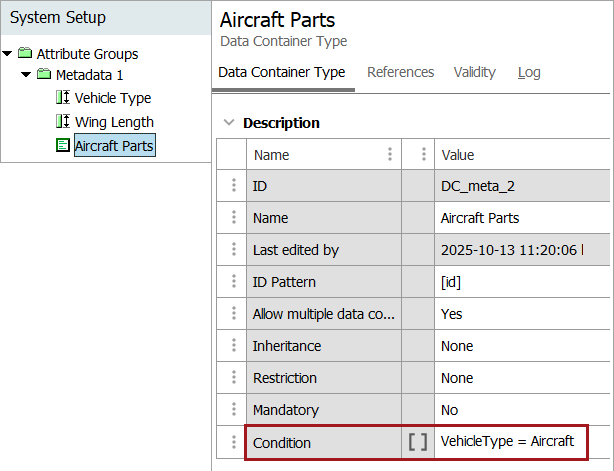The height and width of the screenshot is (471, 614).
Task: Click the drag handle beside ID row
Action: (233, 186)
